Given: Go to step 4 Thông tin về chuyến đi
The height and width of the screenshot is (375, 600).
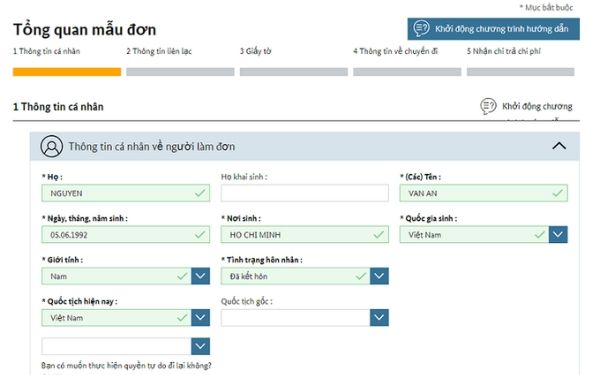Looking at the screenshot, I should pos(395,51).
